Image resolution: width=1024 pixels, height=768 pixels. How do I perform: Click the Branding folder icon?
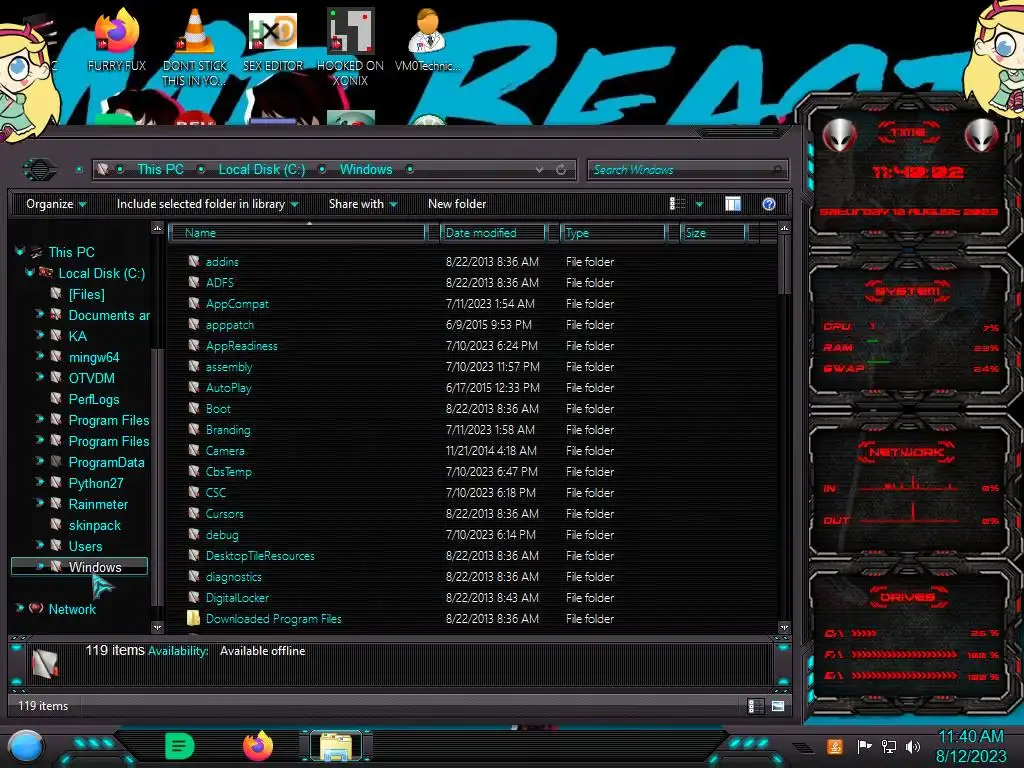[x=194, y=429]
